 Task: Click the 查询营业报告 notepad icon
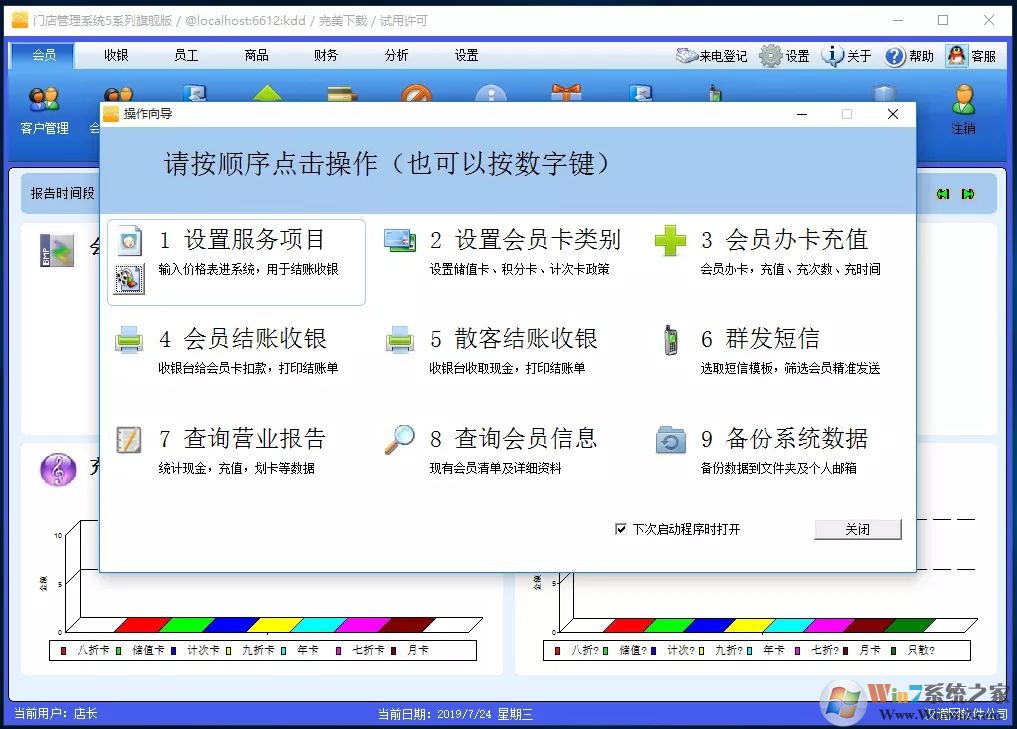pos(129,438)
